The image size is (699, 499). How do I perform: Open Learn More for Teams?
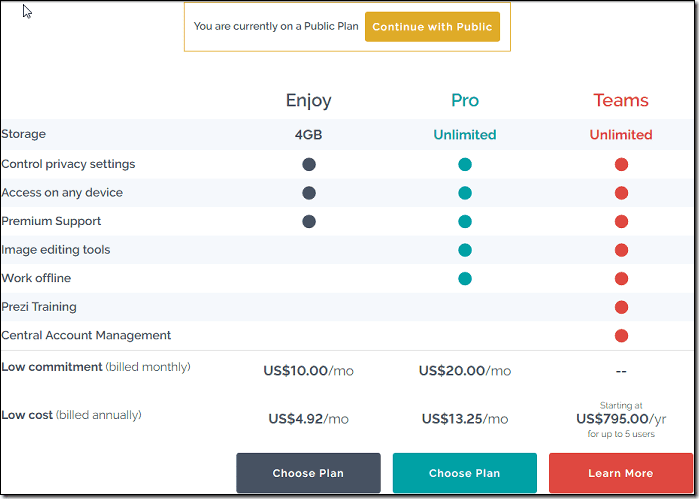(x=621, y=473)
